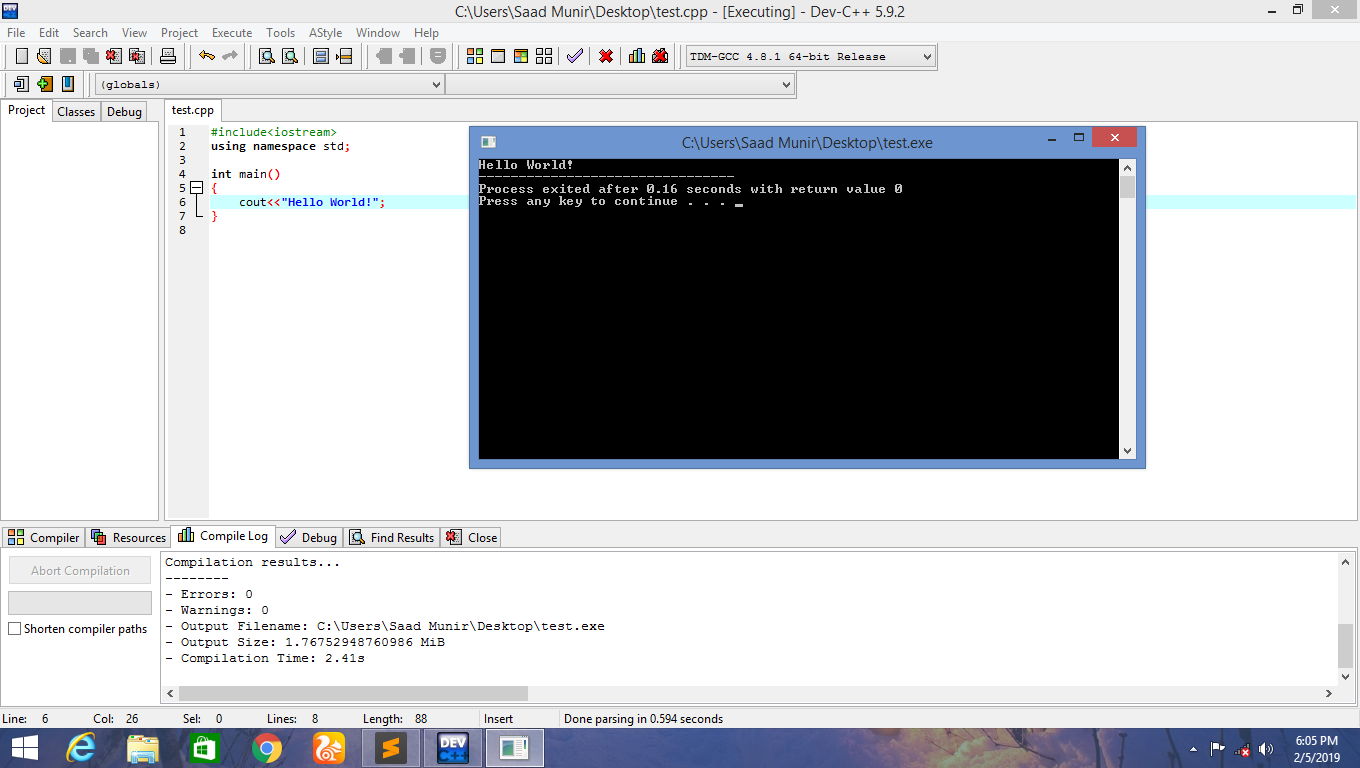Create a new source file from toolbar
The image size is (1360, 768).
(21, 56)
